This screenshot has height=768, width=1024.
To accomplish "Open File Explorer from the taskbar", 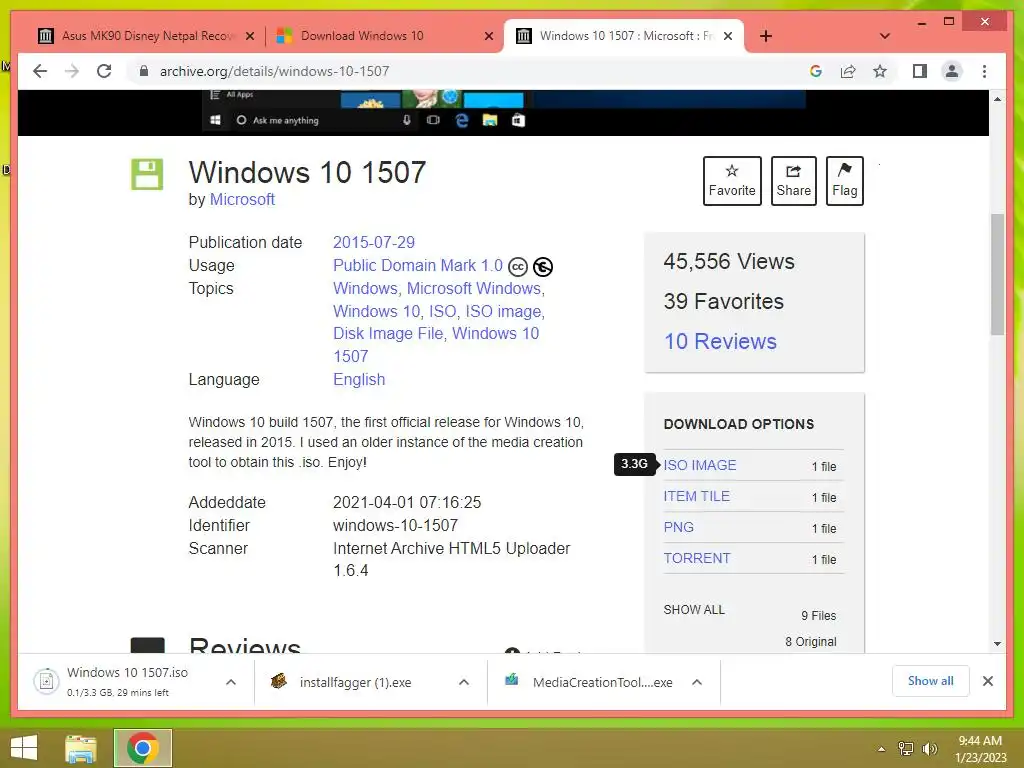I will pos(81,748).
